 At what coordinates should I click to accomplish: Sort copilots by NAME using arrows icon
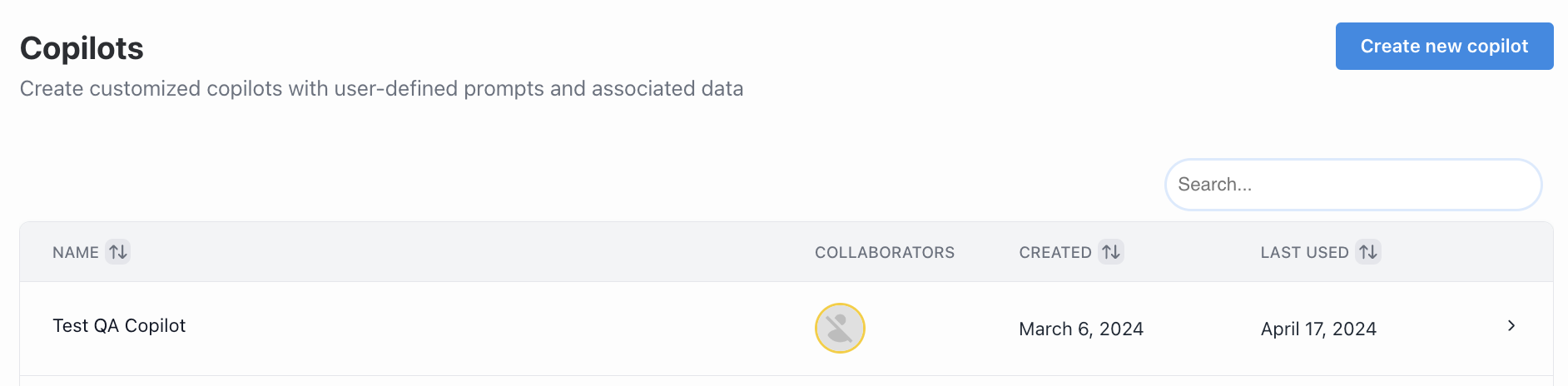(x=118, y=252)
